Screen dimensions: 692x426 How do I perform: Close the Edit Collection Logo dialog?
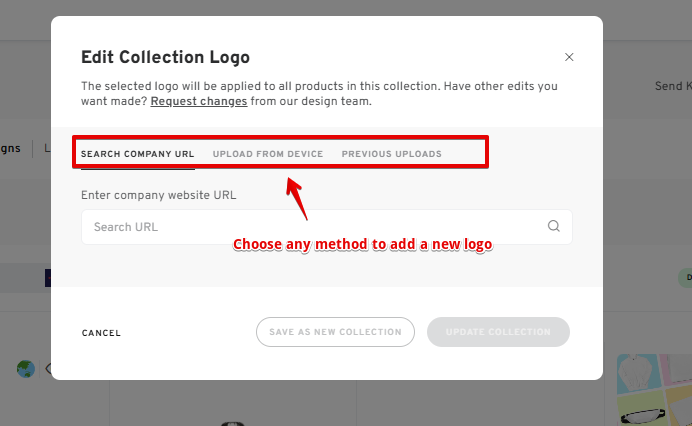click(569, 57)
